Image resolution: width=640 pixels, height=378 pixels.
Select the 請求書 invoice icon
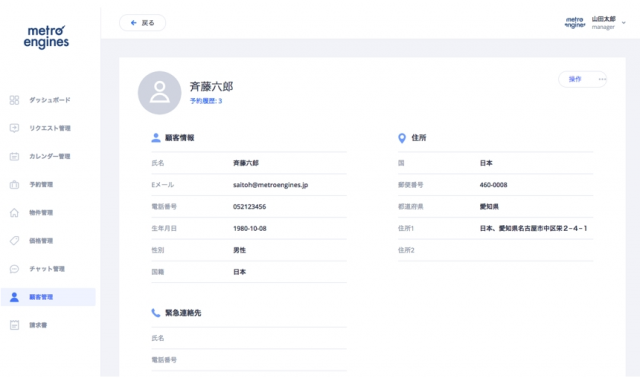tap(14, 325)
